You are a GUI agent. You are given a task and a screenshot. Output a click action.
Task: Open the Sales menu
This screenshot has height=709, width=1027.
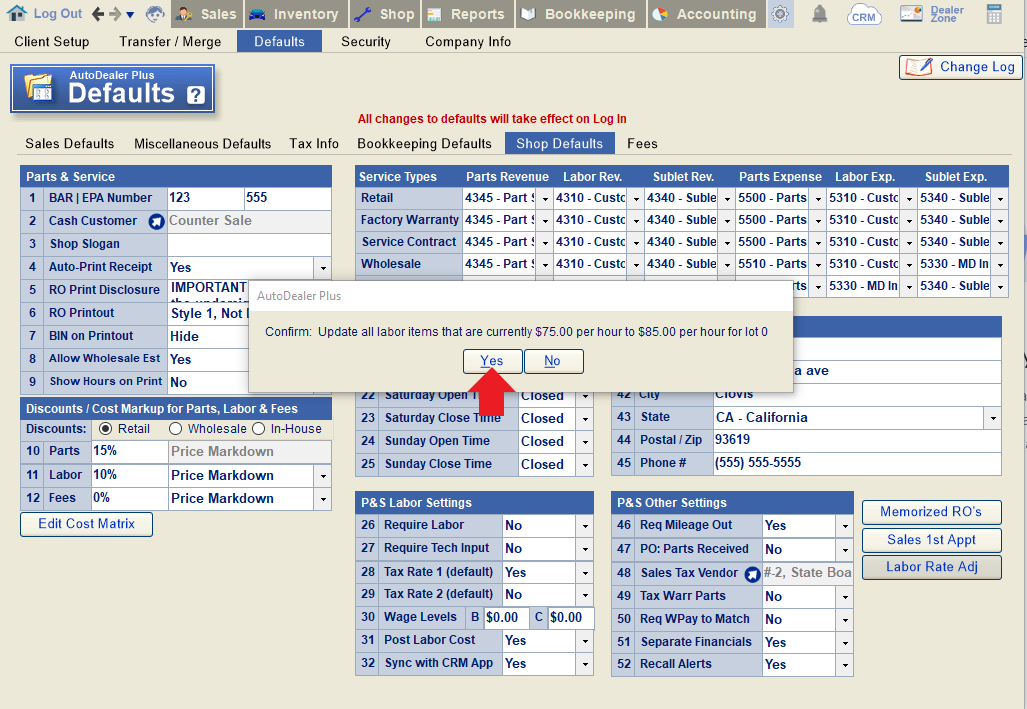tap(207, 14)
